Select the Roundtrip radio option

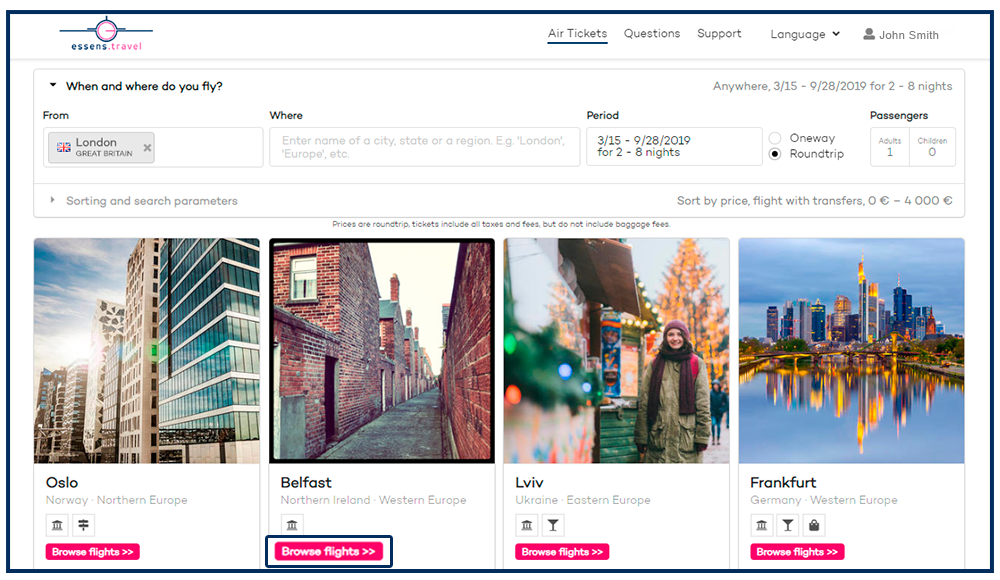pyautogui.click(x=775, y=154)
